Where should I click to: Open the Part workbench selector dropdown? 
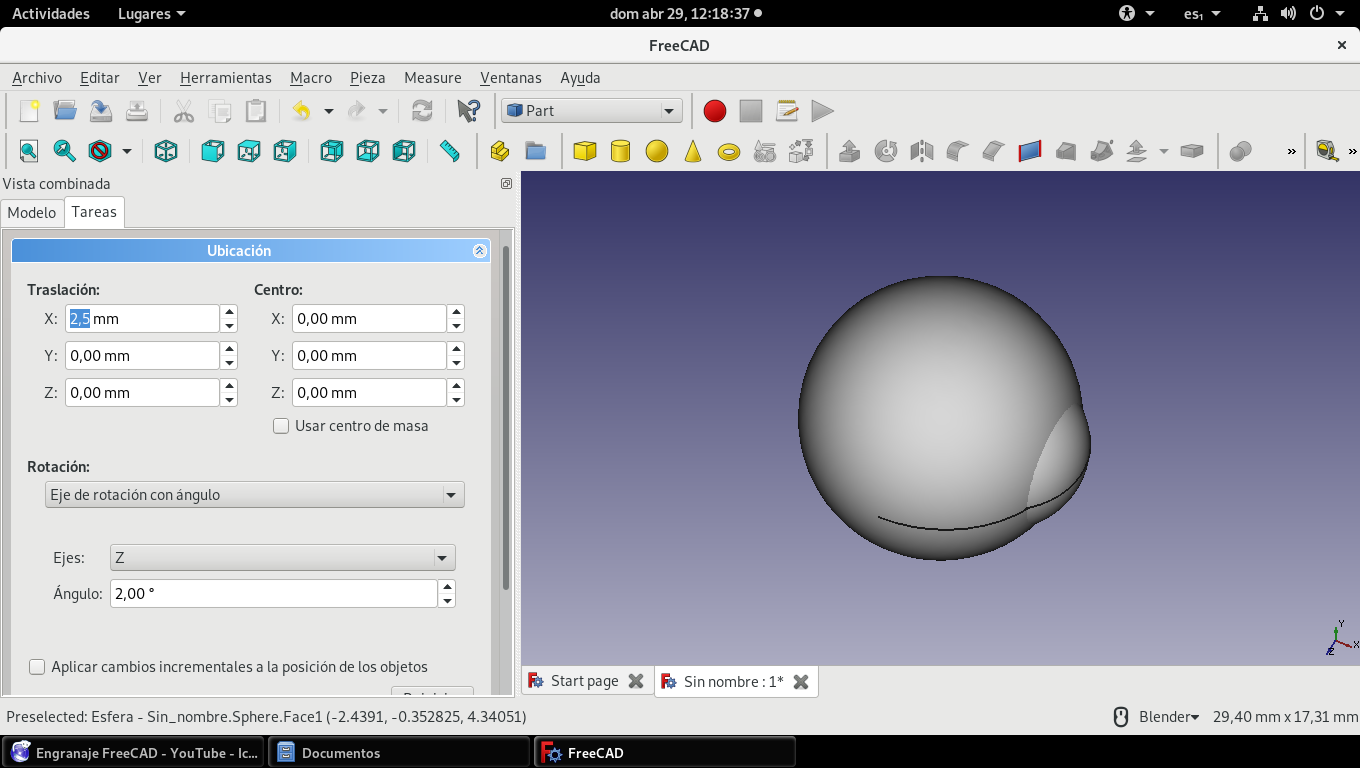tap(592, 111)
